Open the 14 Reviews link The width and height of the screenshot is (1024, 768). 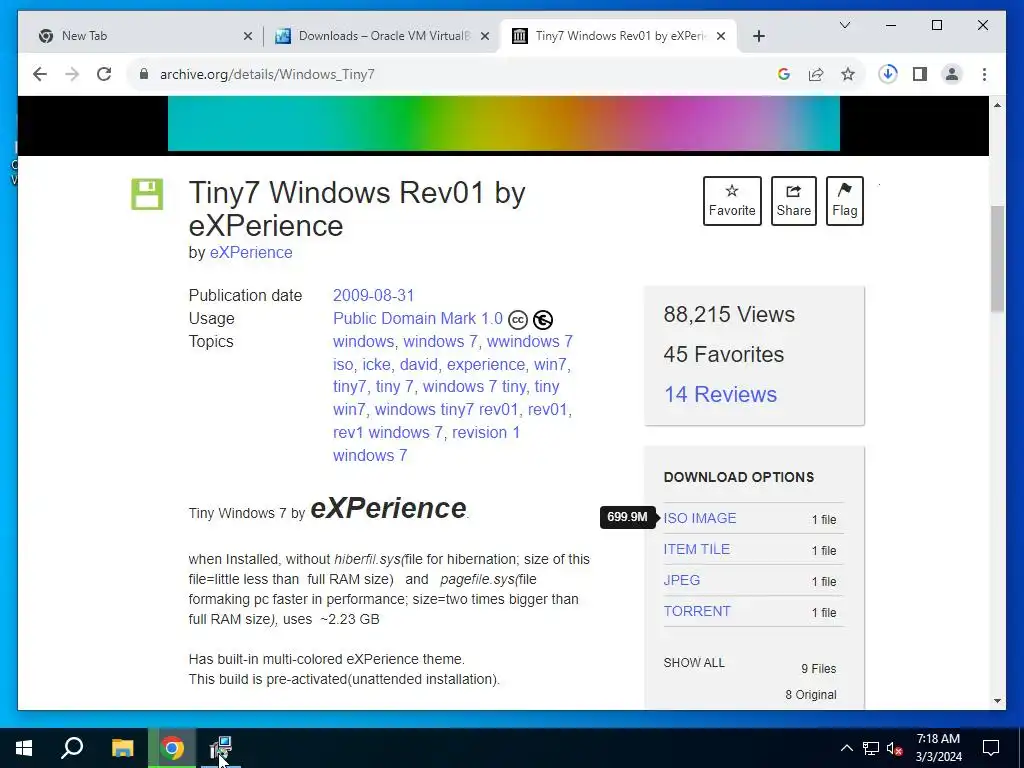click(x=720, y=394)
